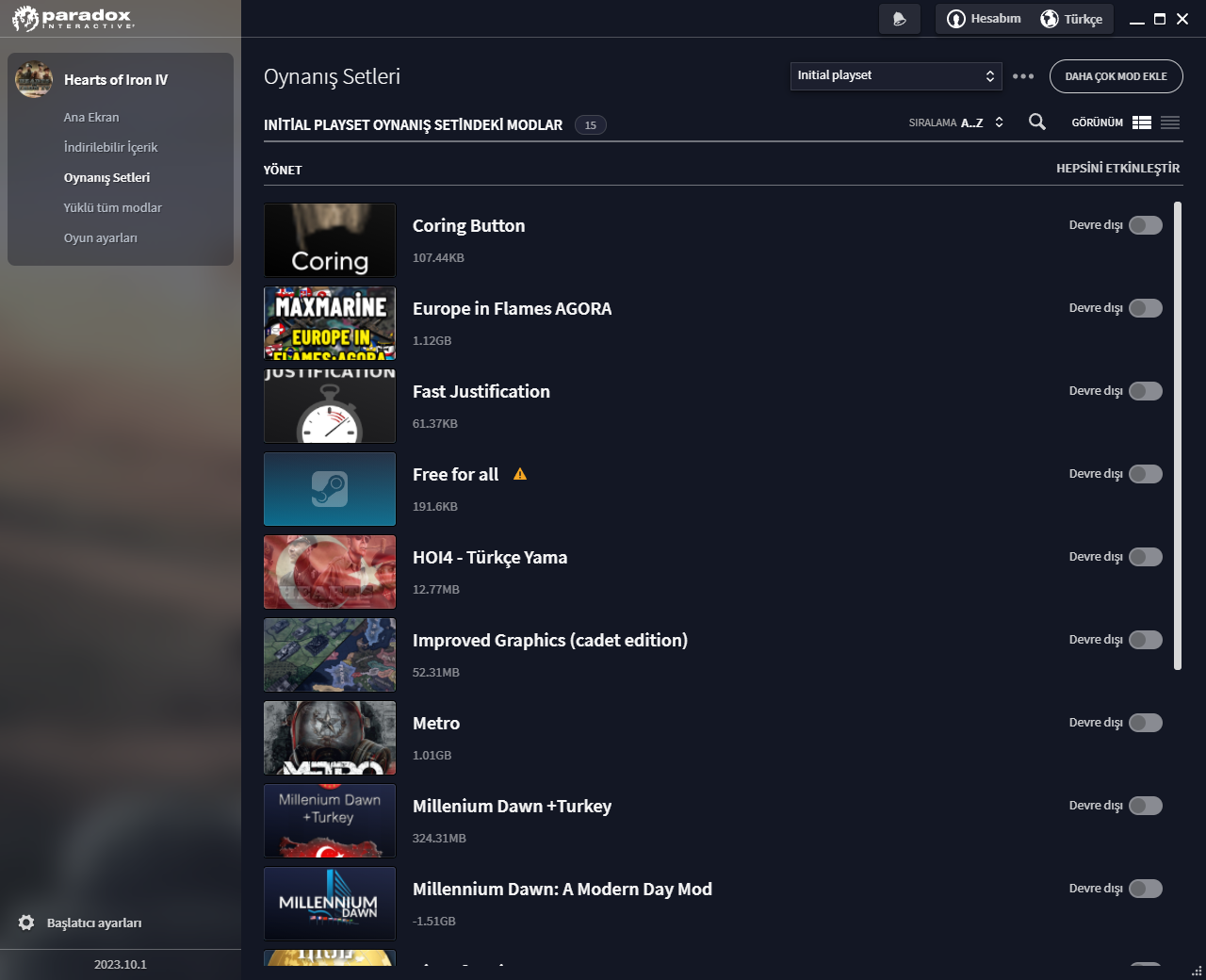The image size is (1206, 980).
Task: Select the HOI4 - Türkçe Yama title
Action: pos(490,557)
